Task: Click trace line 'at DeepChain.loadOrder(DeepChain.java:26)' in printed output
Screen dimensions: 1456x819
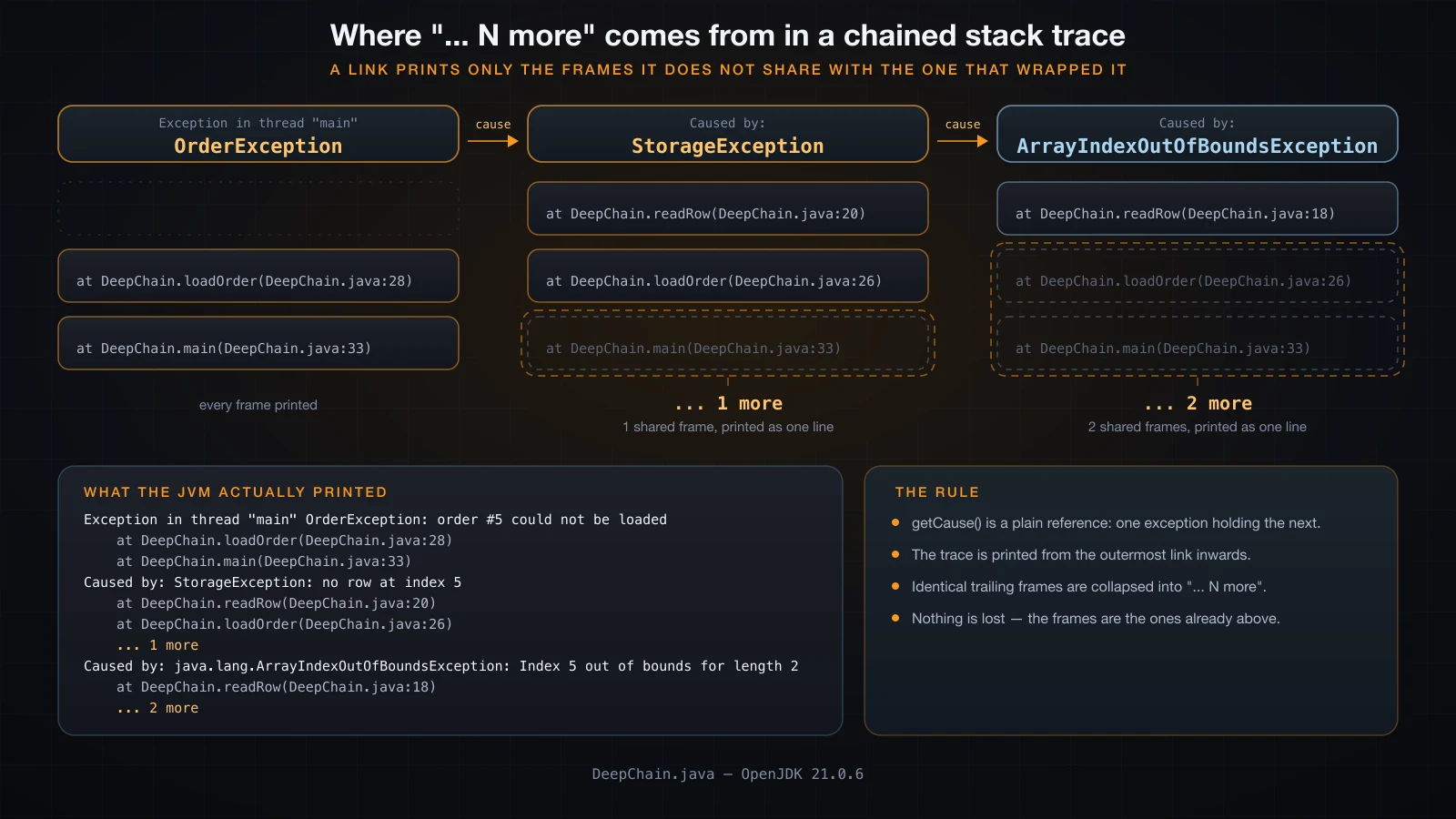Action: [284, 624]
